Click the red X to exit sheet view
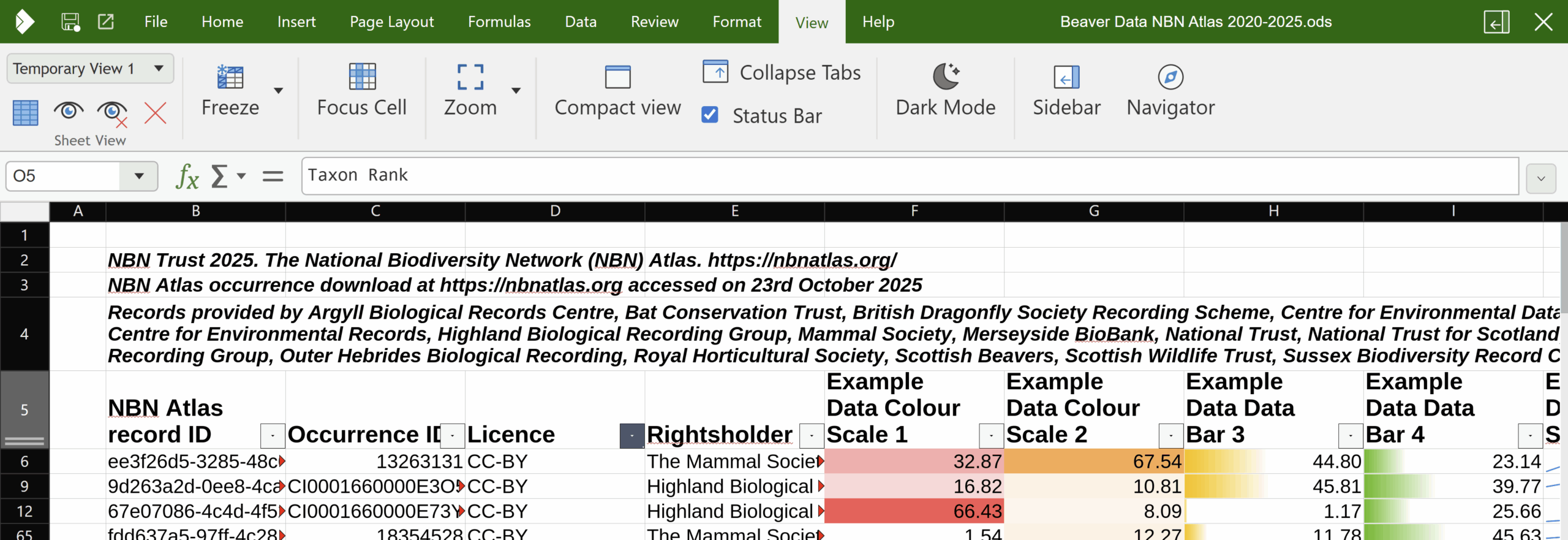 coord(155,113)
